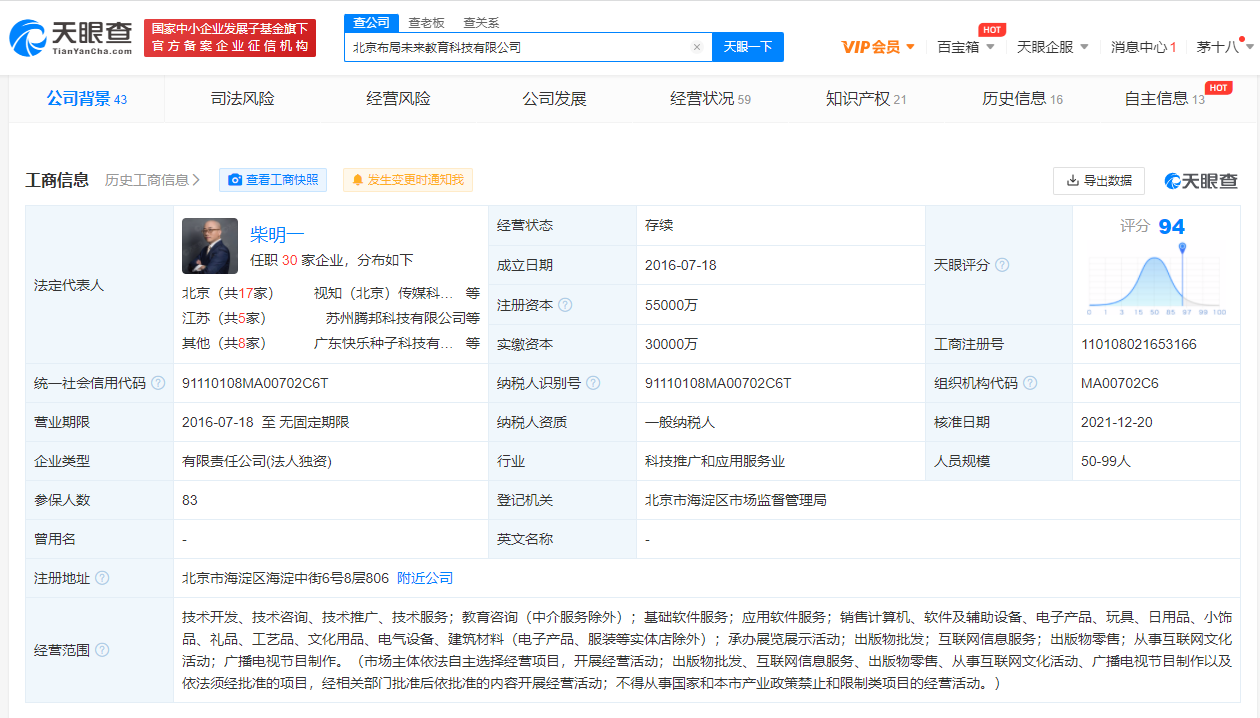
Task: Open the 知识产权 tab
Action: click(866, 99)
